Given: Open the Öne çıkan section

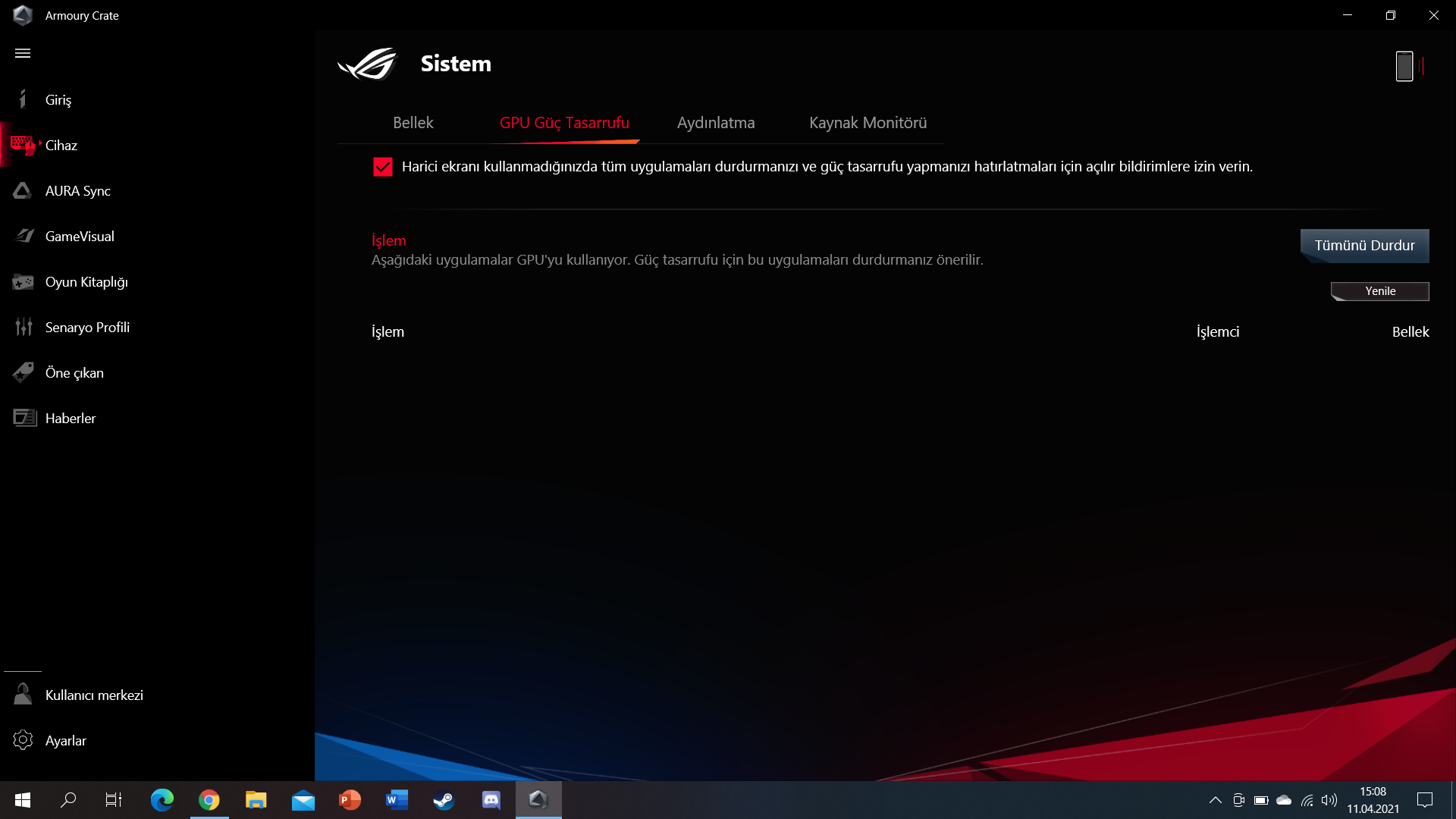Looking at the screenshot, I should click(74, 373).
